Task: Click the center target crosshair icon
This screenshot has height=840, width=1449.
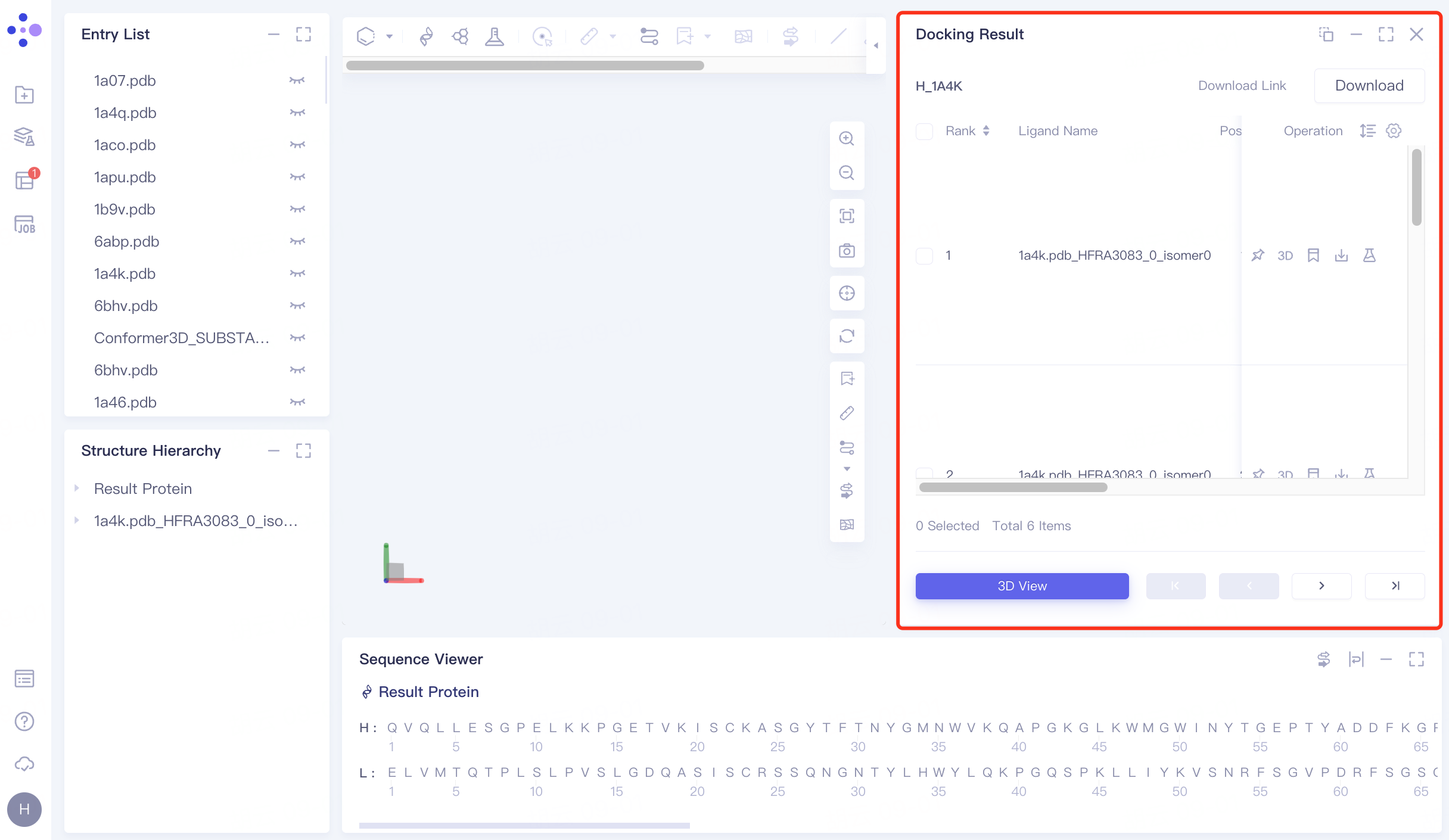Action: pos(847,293)
